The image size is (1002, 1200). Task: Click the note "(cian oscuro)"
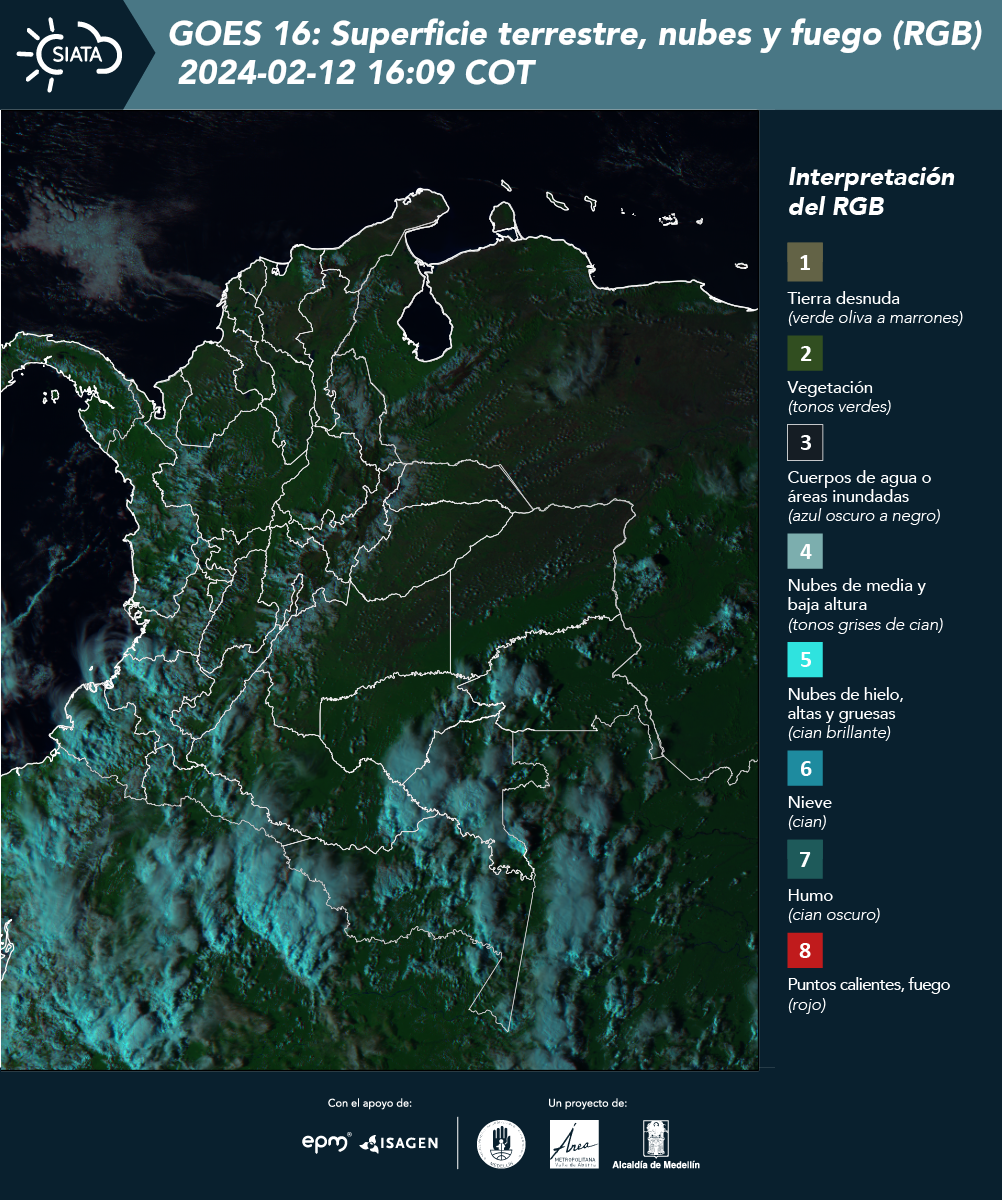(x=834, y=915)
